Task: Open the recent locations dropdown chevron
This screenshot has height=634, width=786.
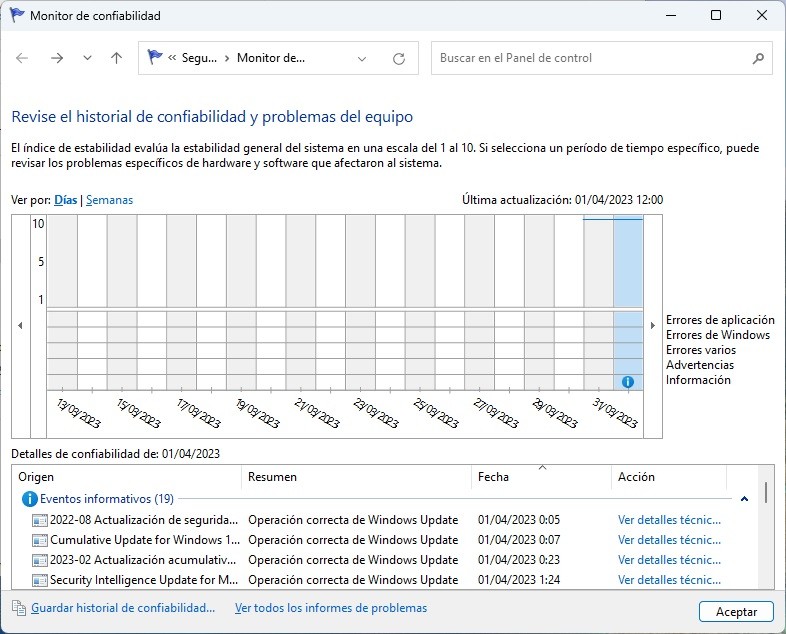Action: tap(87, 58)
